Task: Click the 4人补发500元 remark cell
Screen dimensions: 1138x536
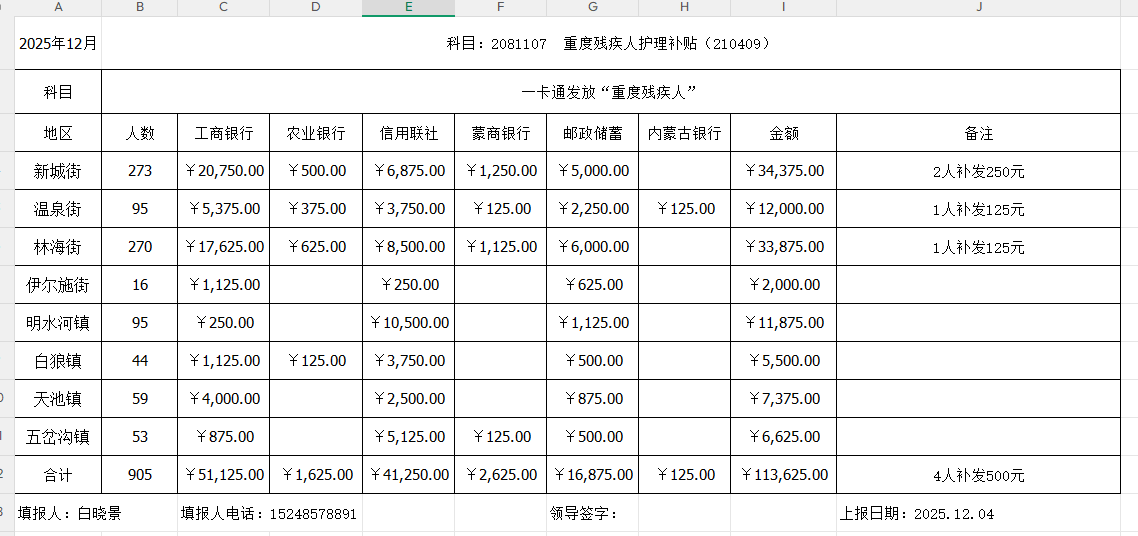Action: pos(978,475)
